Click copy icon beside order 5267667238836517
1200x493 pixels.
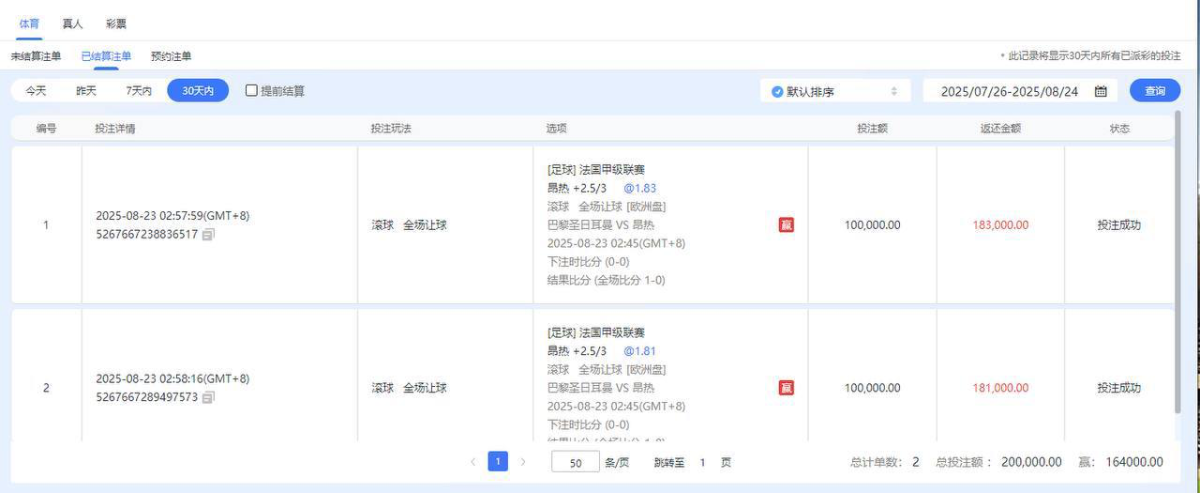(x=208, y=235)
